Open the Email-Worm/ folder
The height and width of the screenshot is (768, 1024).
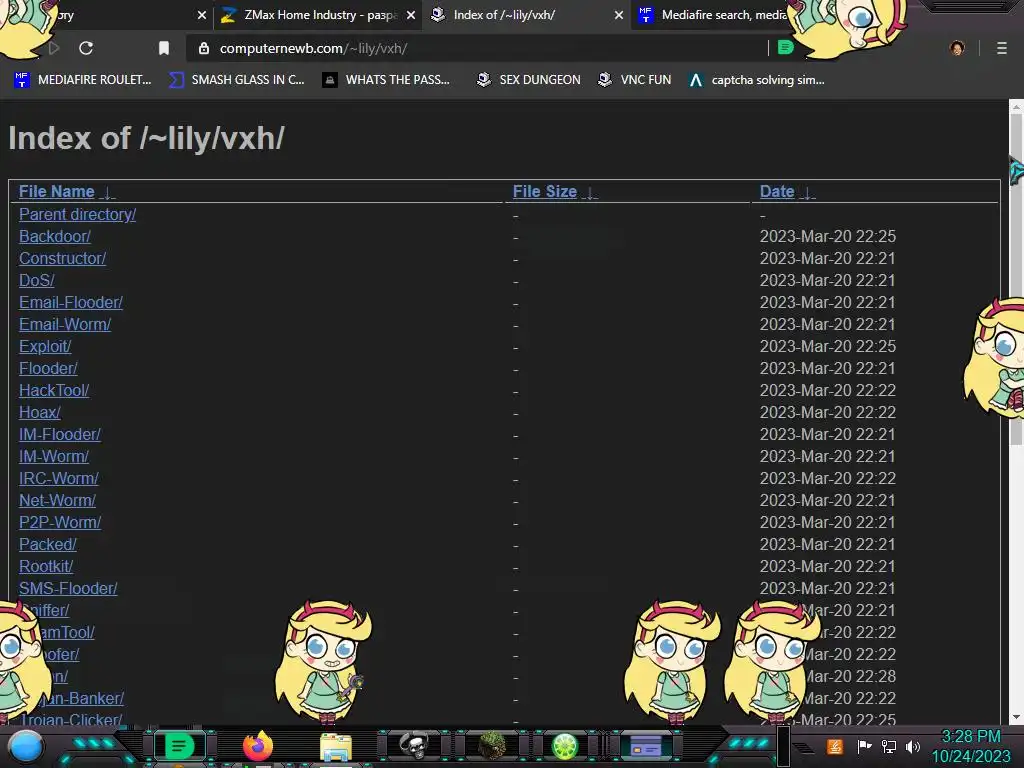click(65, 325)
